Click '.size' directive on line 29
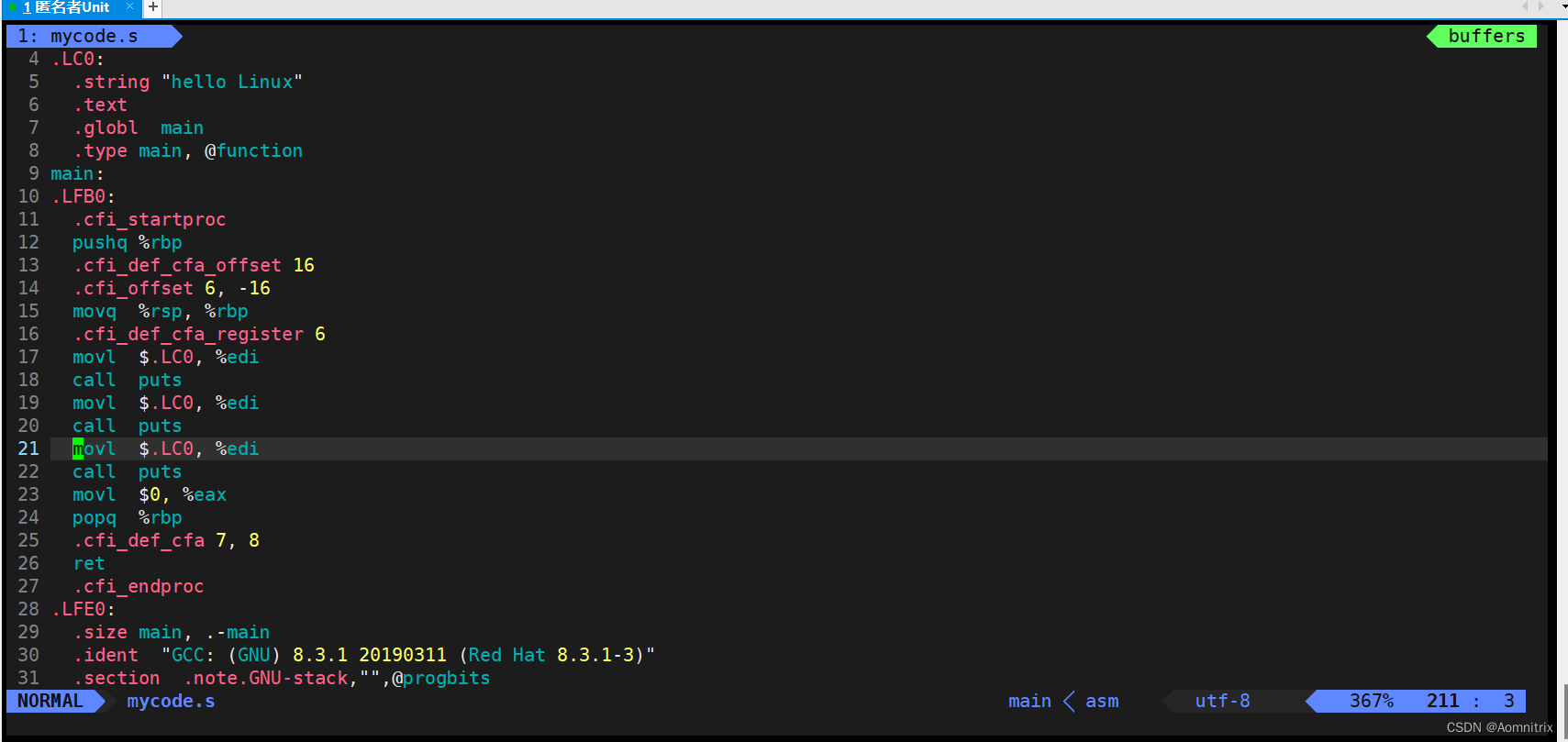Viewport: 1568px width, 742px height. coord(100,632)
